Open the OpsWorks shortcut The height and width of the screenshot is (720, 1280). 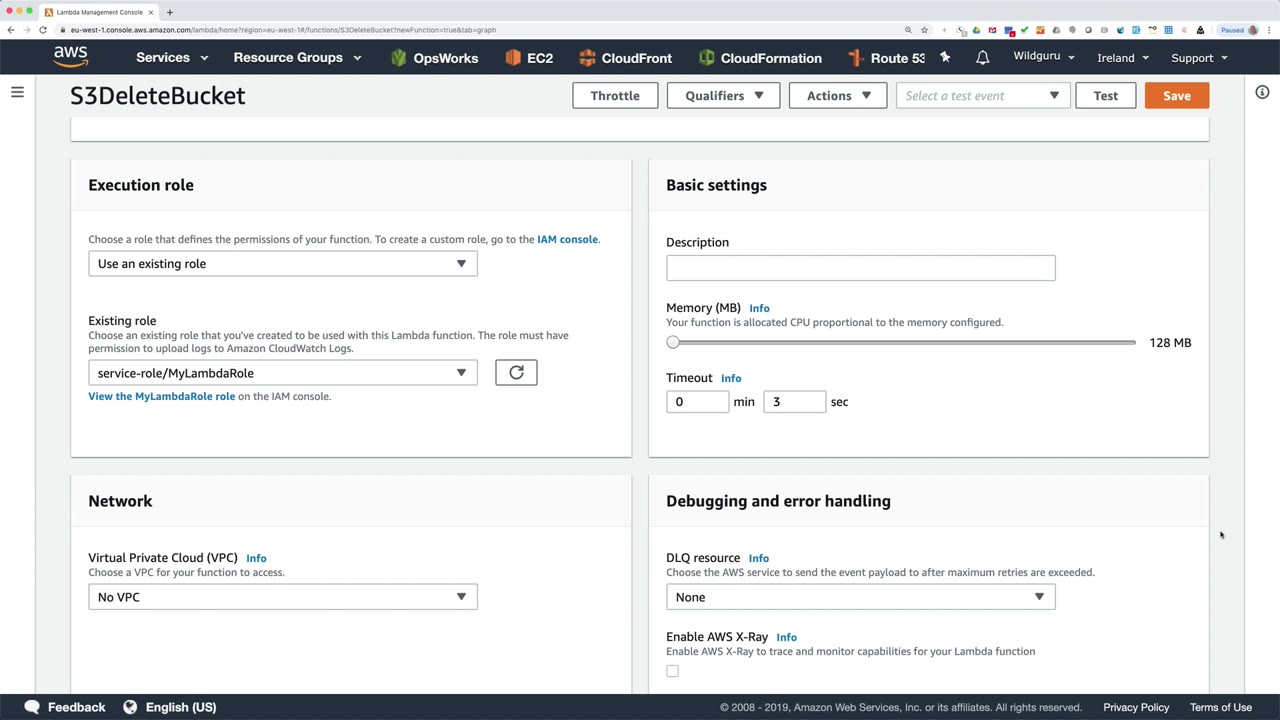point(434,58)
